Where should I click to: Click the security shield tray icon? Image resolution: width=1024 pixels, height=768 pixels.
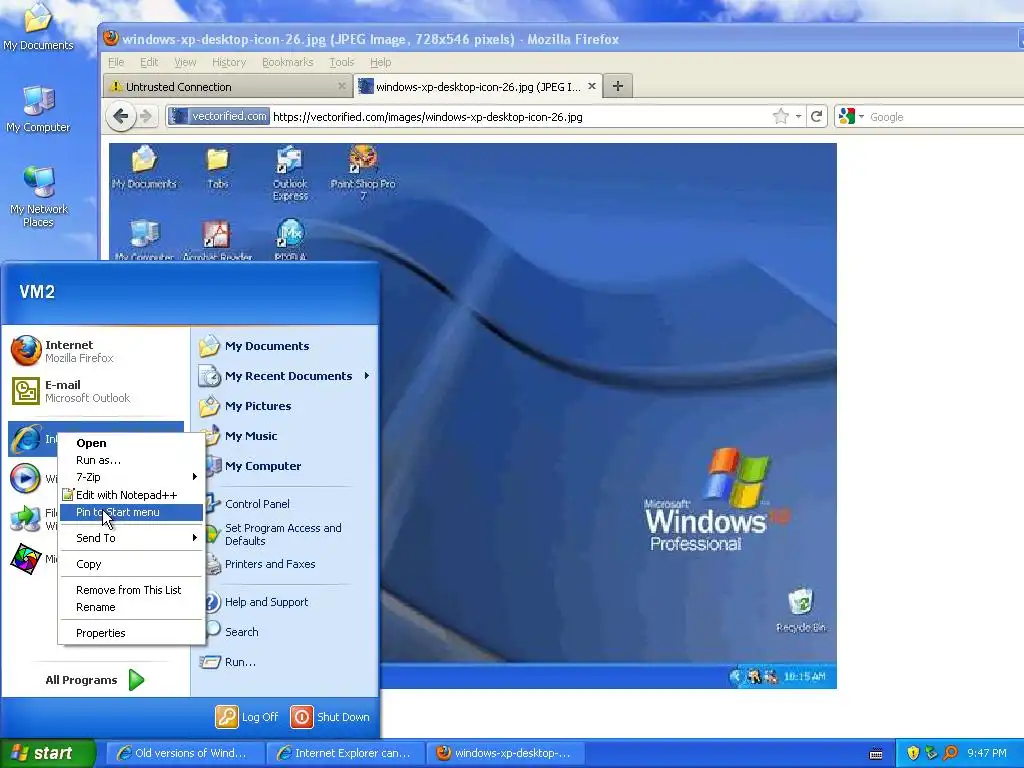[x=912, y=753]
